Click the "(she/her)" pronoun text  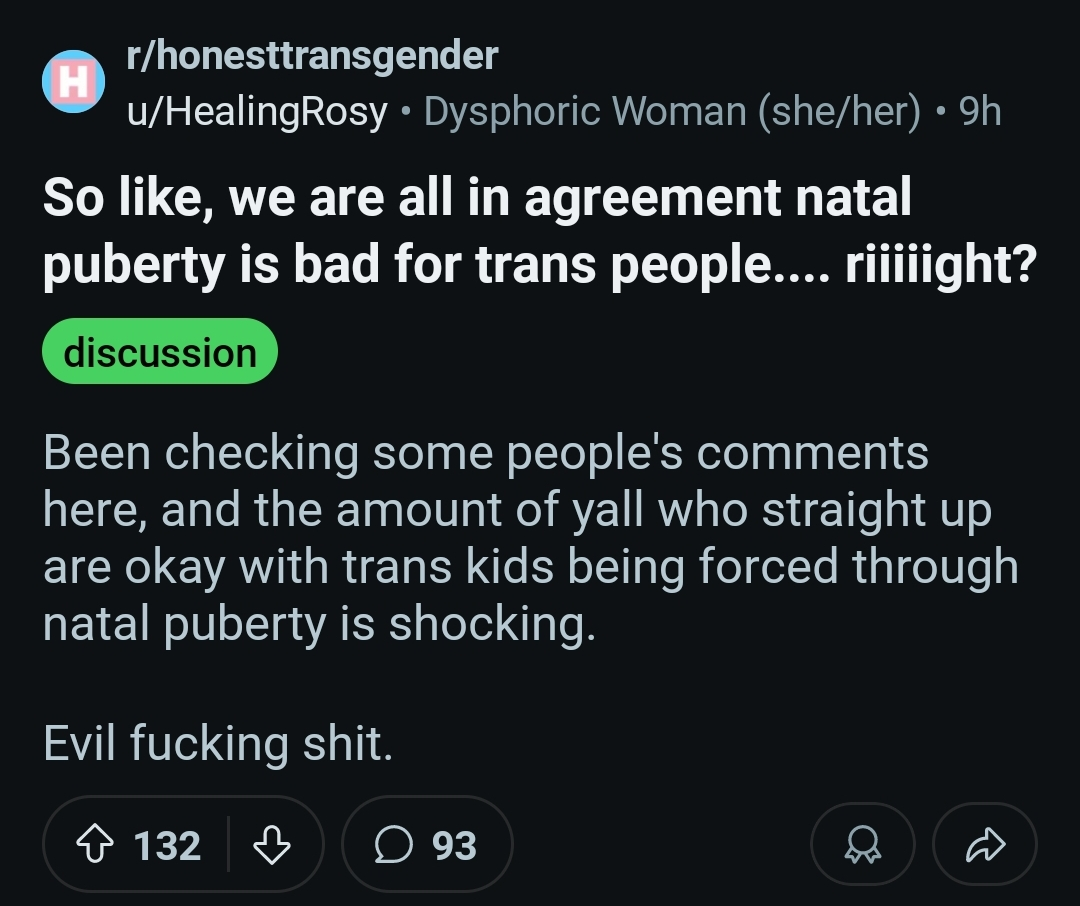[839, 112]
